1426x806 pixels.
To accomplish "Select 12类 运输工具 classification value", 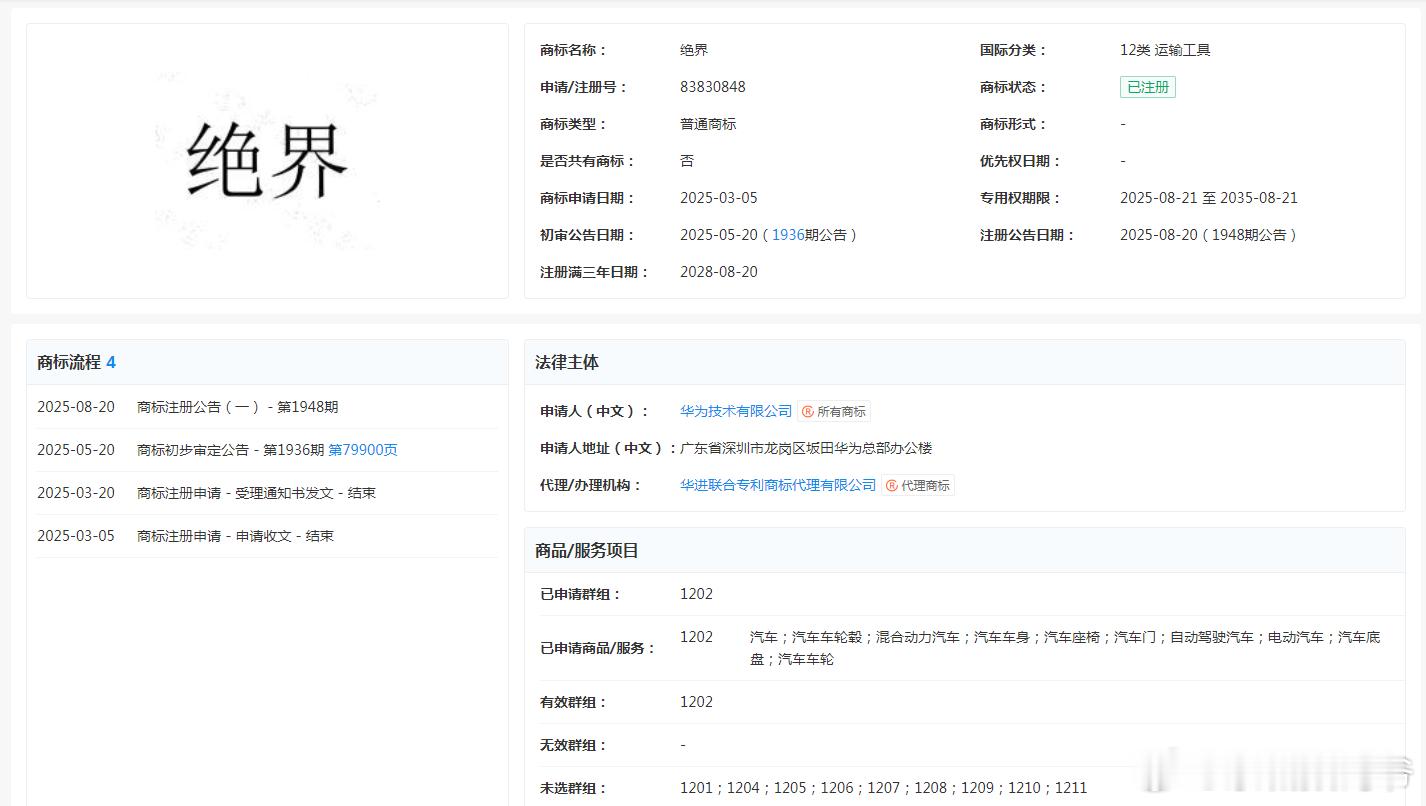I will (x=1165, y=50).
